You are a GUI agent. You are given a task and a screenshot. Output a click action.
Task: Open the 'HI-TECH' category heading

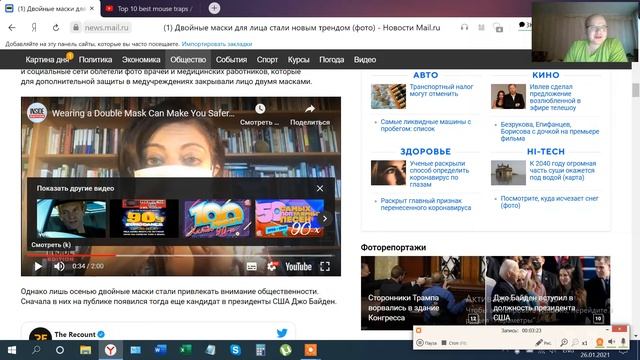tap(545, 151)
